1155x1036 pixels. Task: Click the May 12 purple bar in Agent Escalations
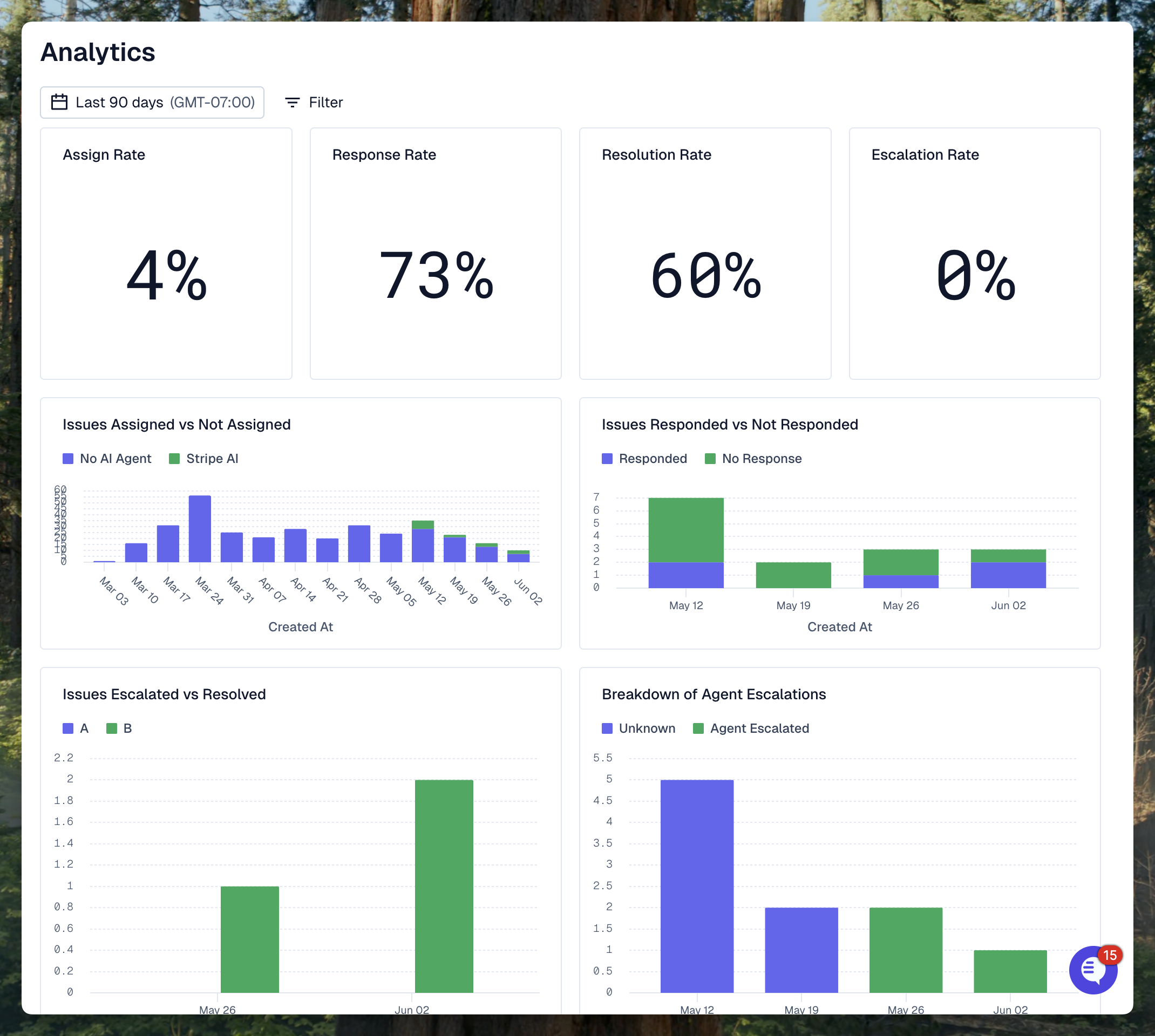[697, 885]
